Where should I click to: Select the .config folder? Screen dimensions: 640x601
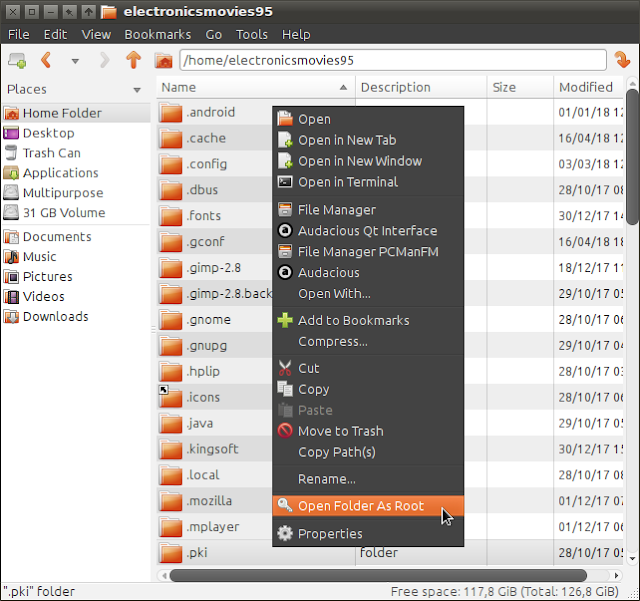[206, 164]
